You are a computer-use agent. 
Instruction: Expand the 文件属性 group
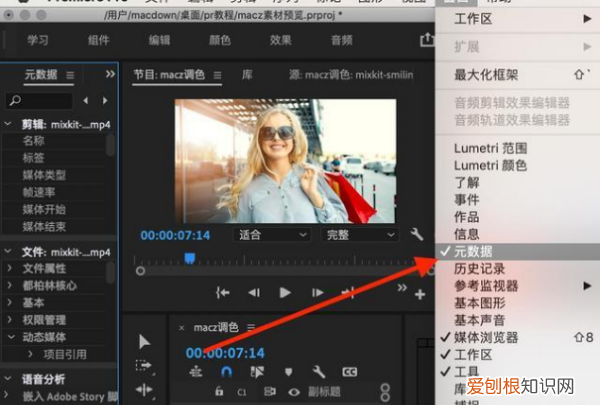coord(10,268)
